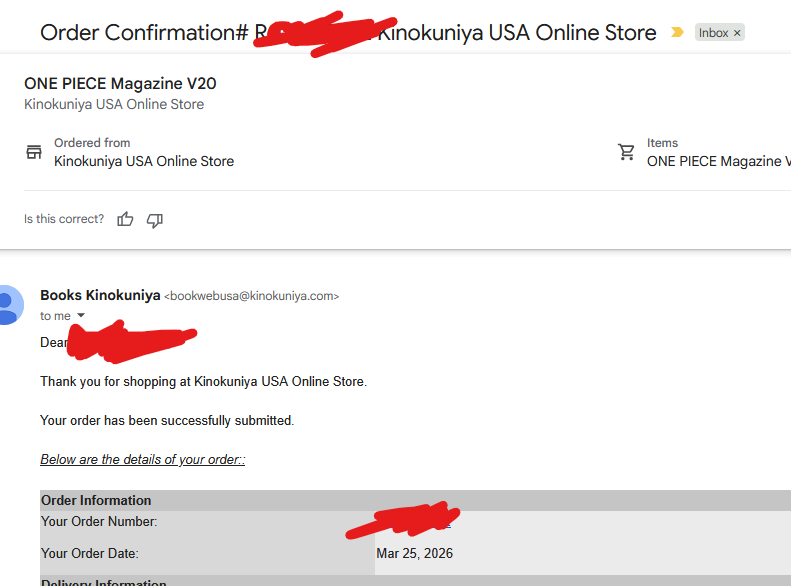Image resolution: width=791 pixels, height=586 pixels.
Task: Click the 'Is this correct?' text
Action: point(64,219)
